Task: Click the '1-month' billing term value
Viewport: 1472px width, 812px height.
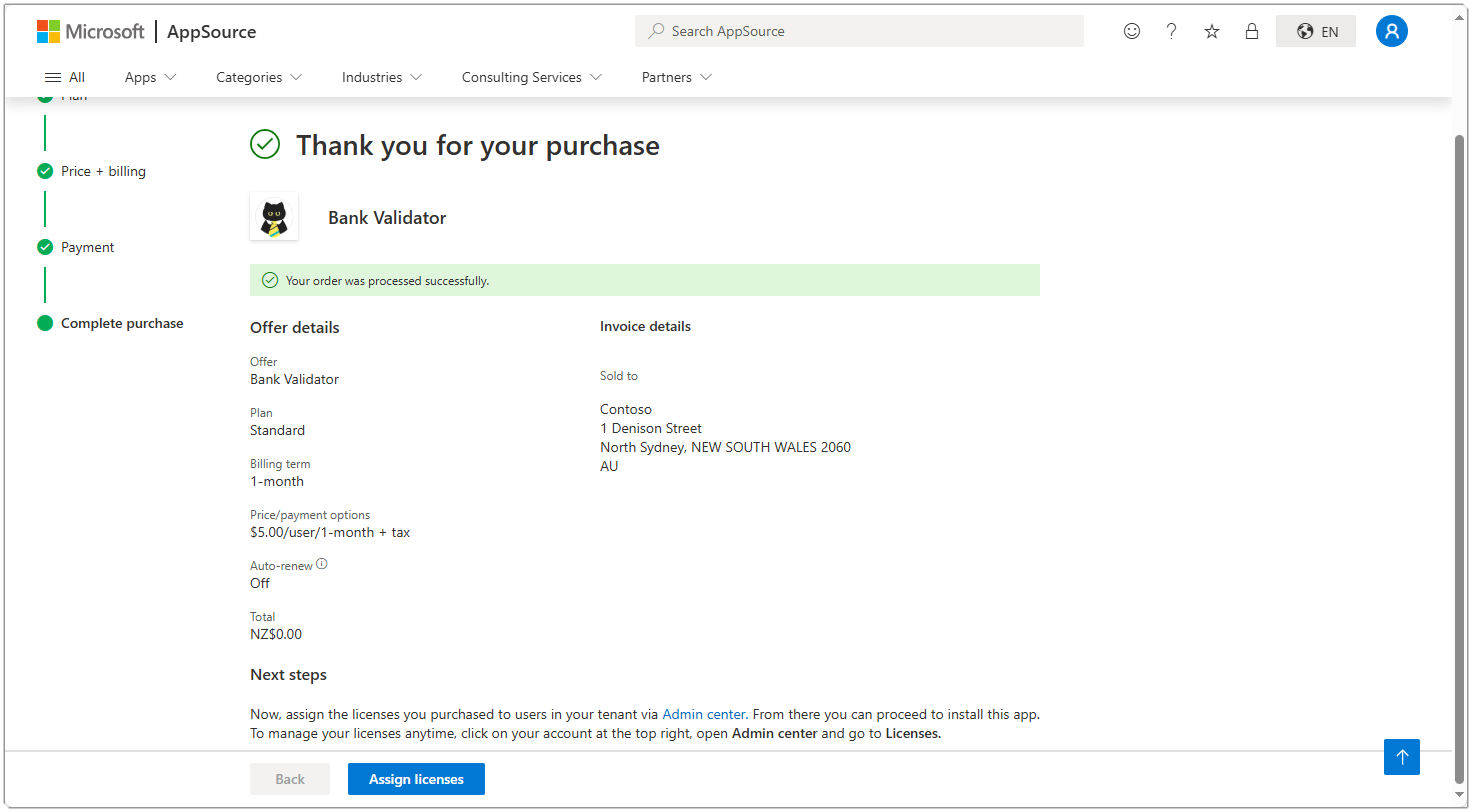Action: 277,481
